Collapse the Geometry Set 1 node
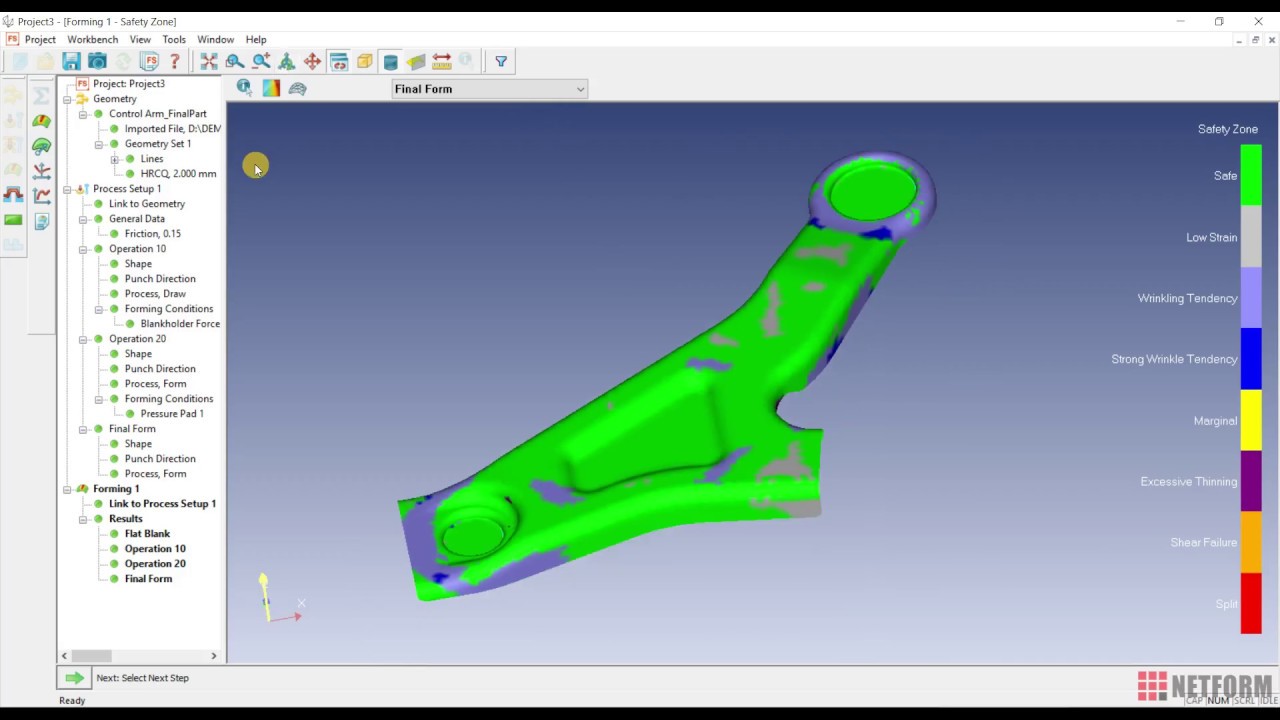1280x720 pixels. [99, 144]
